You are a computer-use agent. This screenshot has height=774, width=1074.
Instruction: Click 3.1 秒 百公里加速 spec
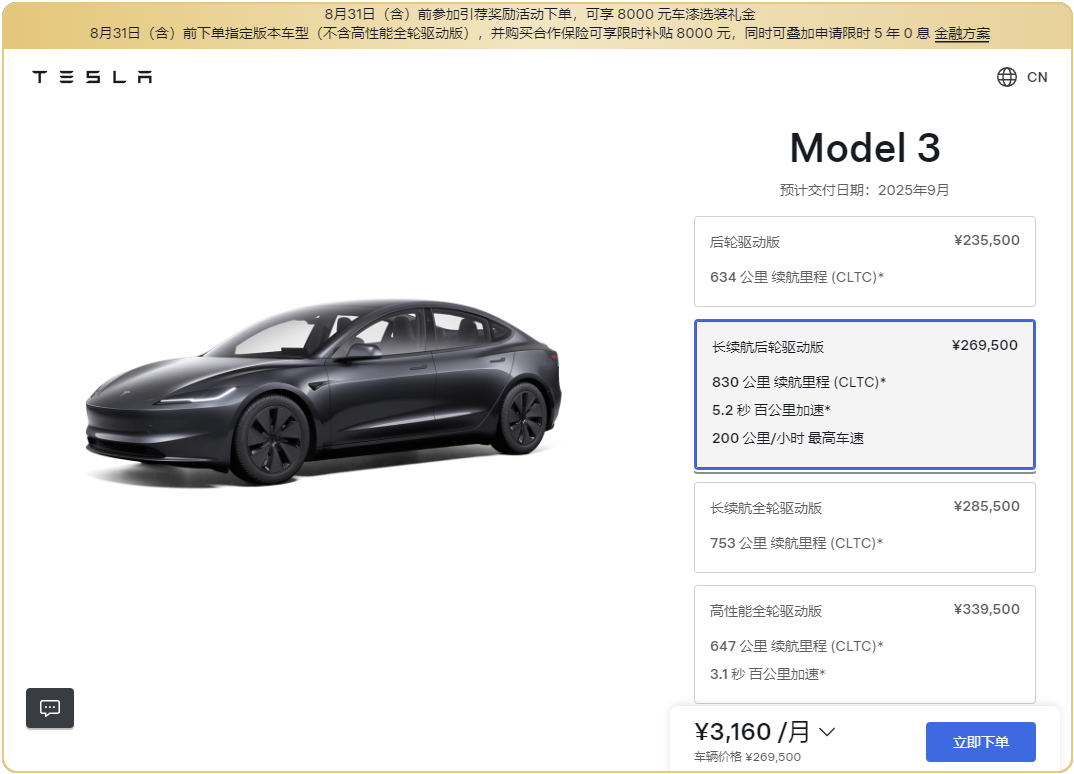click(x=767, y=674)
